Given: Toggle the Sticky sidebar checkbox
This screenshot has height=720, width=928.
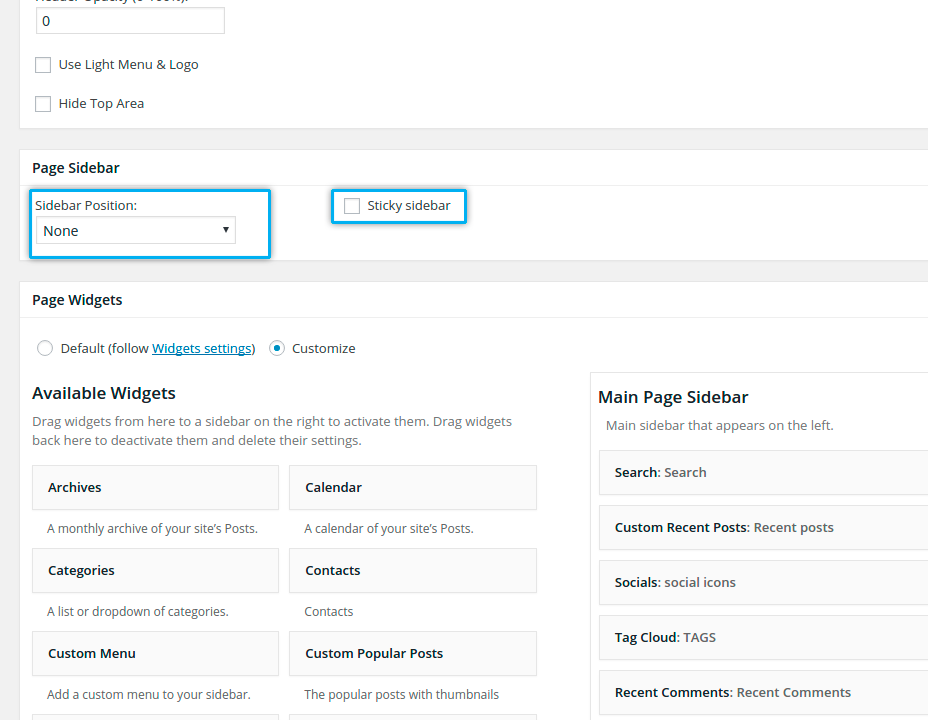Looking at the screenshot, I should coord(352,206).
